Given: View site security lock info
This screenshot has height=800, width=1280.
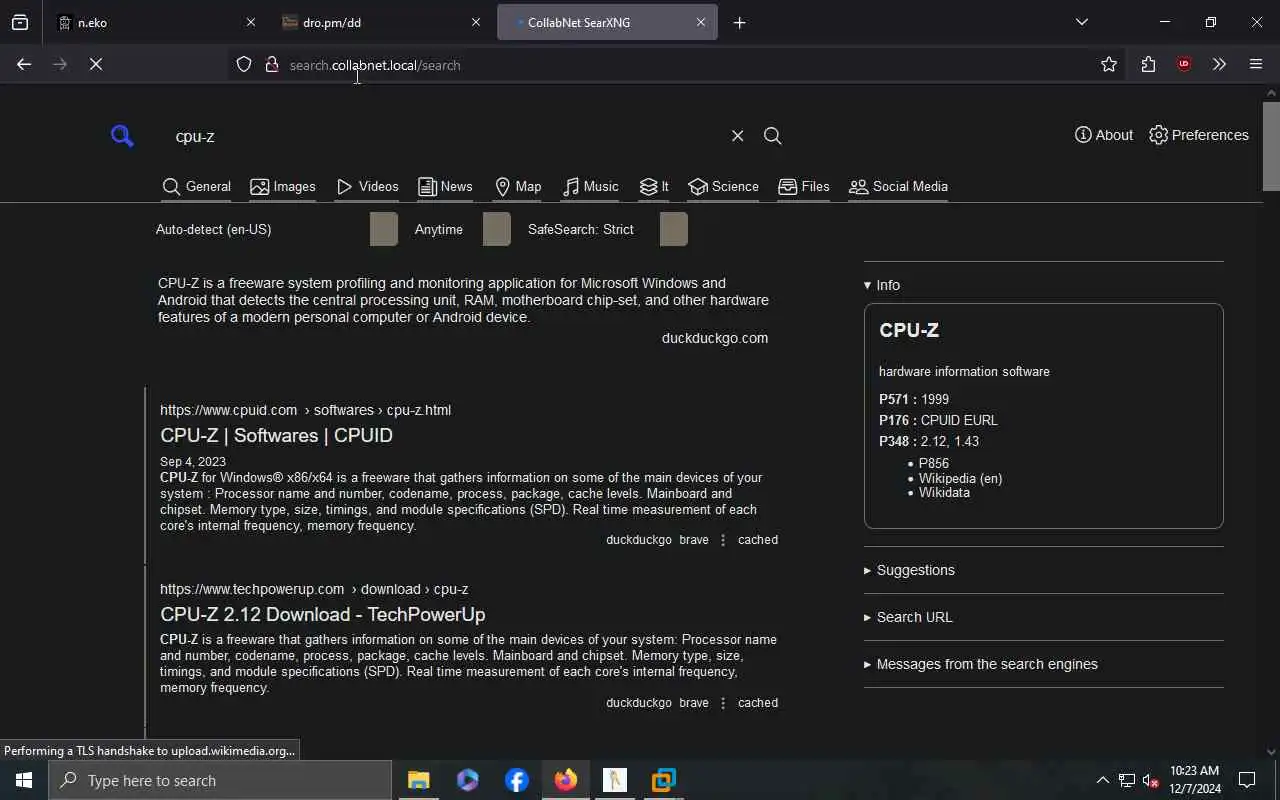Looking at the screenshot, I should coord(271,65).
